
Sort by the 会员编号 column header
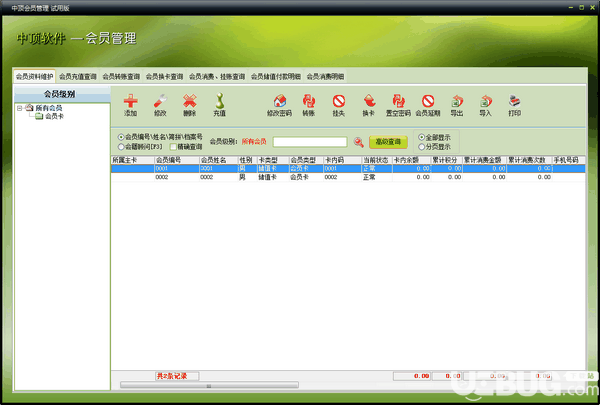[x=177, y=160]
